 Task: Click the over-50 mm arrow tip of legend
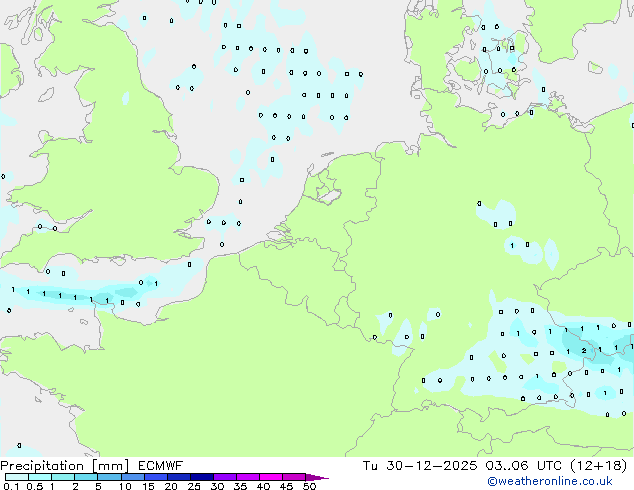317,477
